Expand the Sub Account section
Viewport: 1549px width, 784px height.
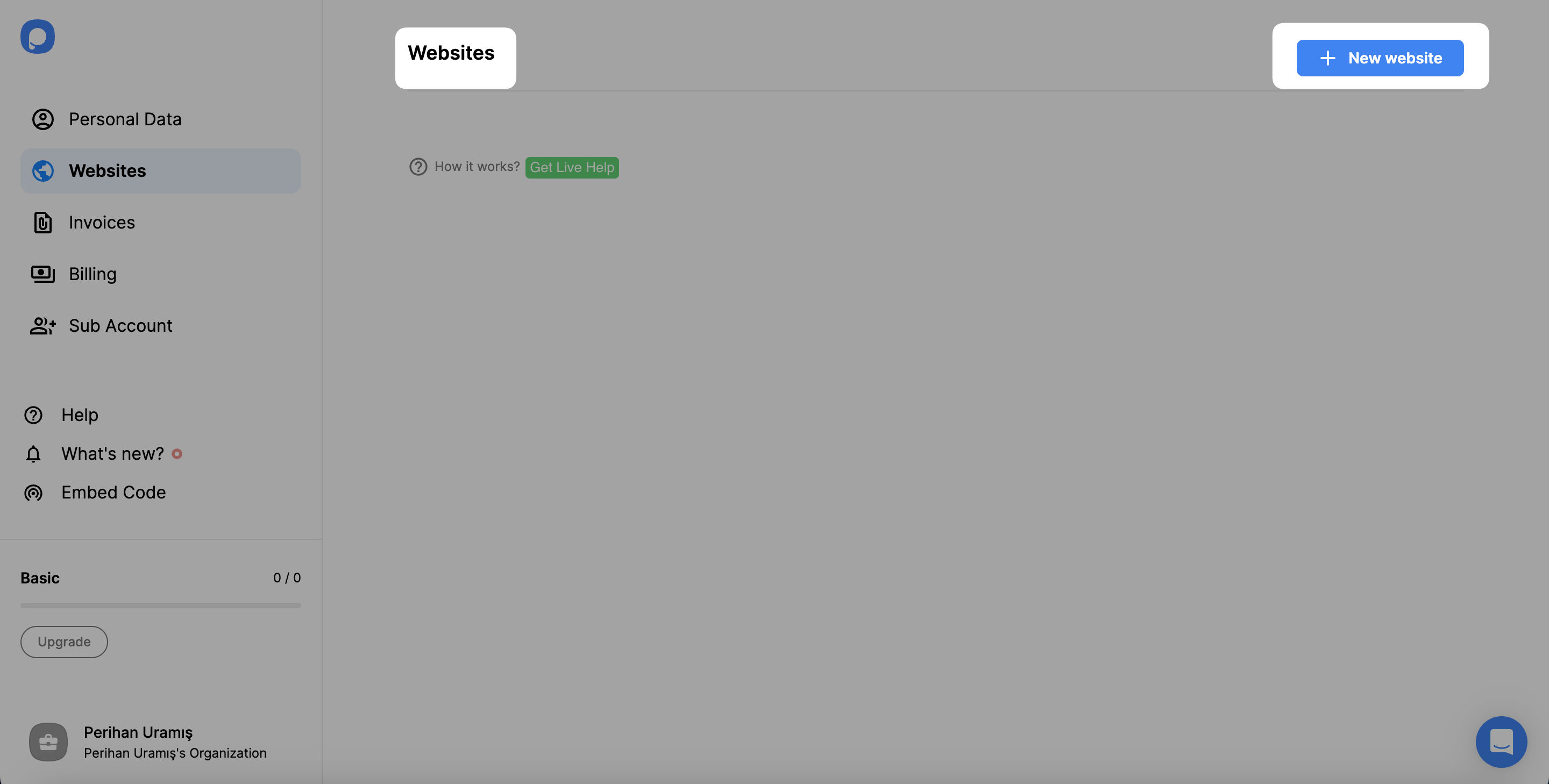161,325
